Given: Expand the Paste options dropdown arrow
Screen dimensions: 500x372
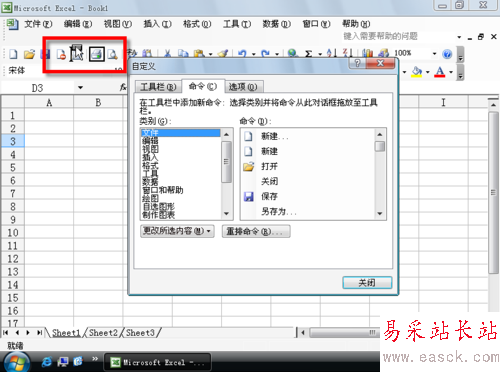Looking at the screenshot, I should [211, 54].
